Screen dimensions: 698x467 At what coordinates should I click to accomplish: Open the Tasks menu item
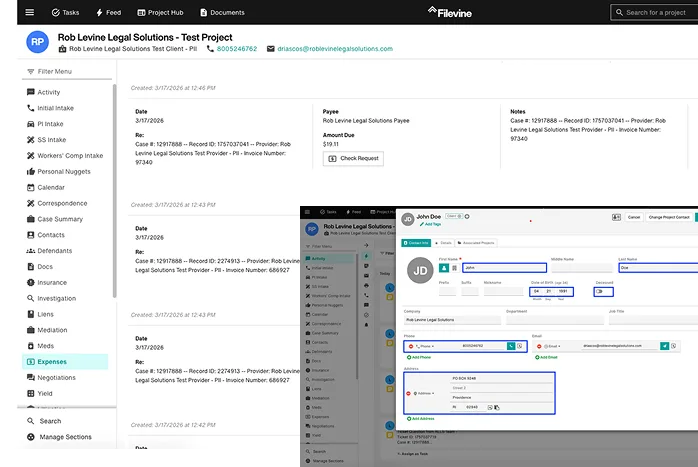(65, 12)
